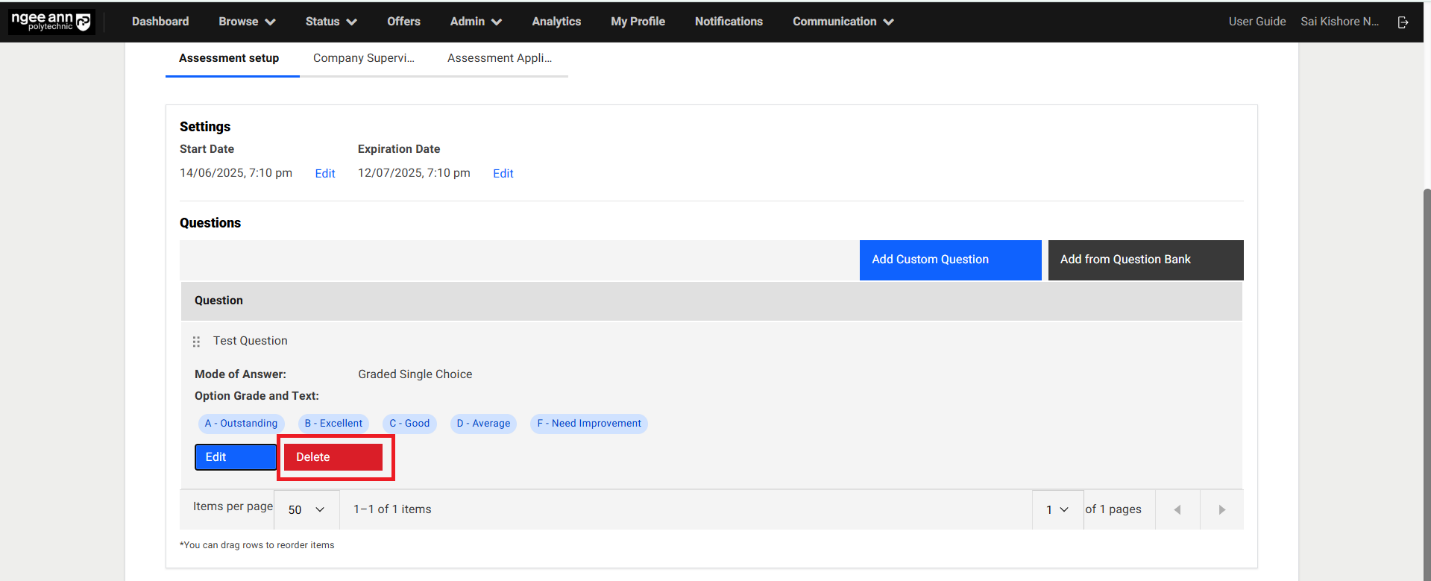The height and width of the screenshot is (581, 1431).
Task: Edit the Start Date setting
Action: point(325,174)
